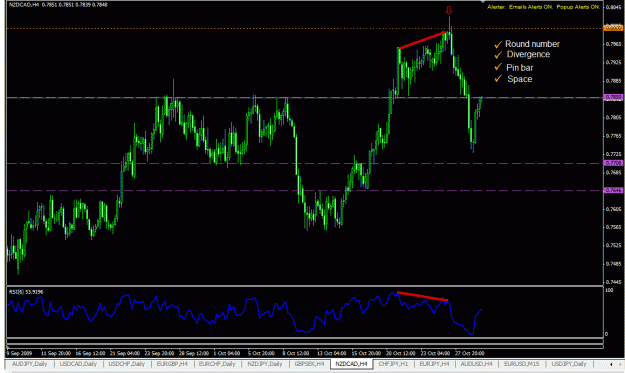Image resolution: width=625 pixels, height=373 pixels.
Task: Select the USDJPY,Daily chart tab
Action: [x=569, y=364]
